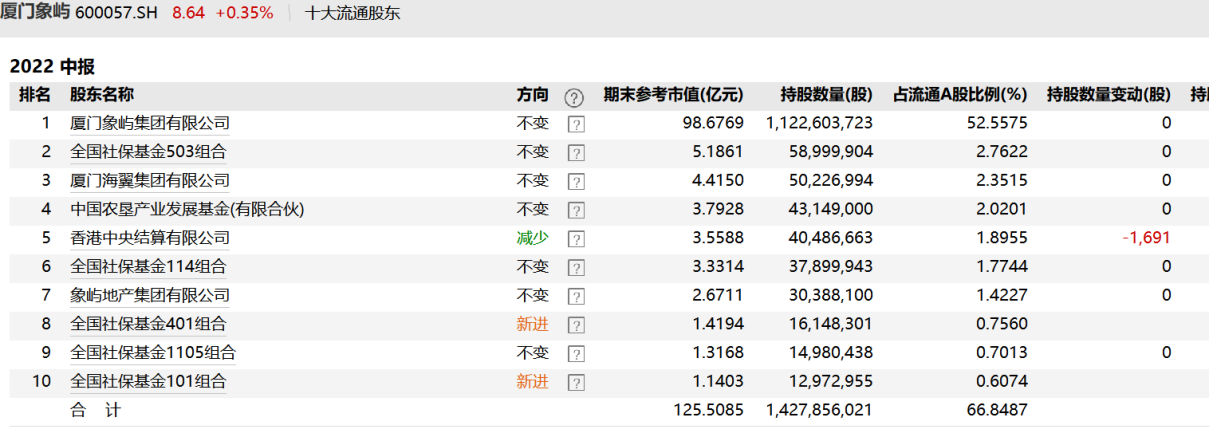Open shareholder link 象屿地产集团有限公司
The image size is (1210, 438).
tap(150, 295)
